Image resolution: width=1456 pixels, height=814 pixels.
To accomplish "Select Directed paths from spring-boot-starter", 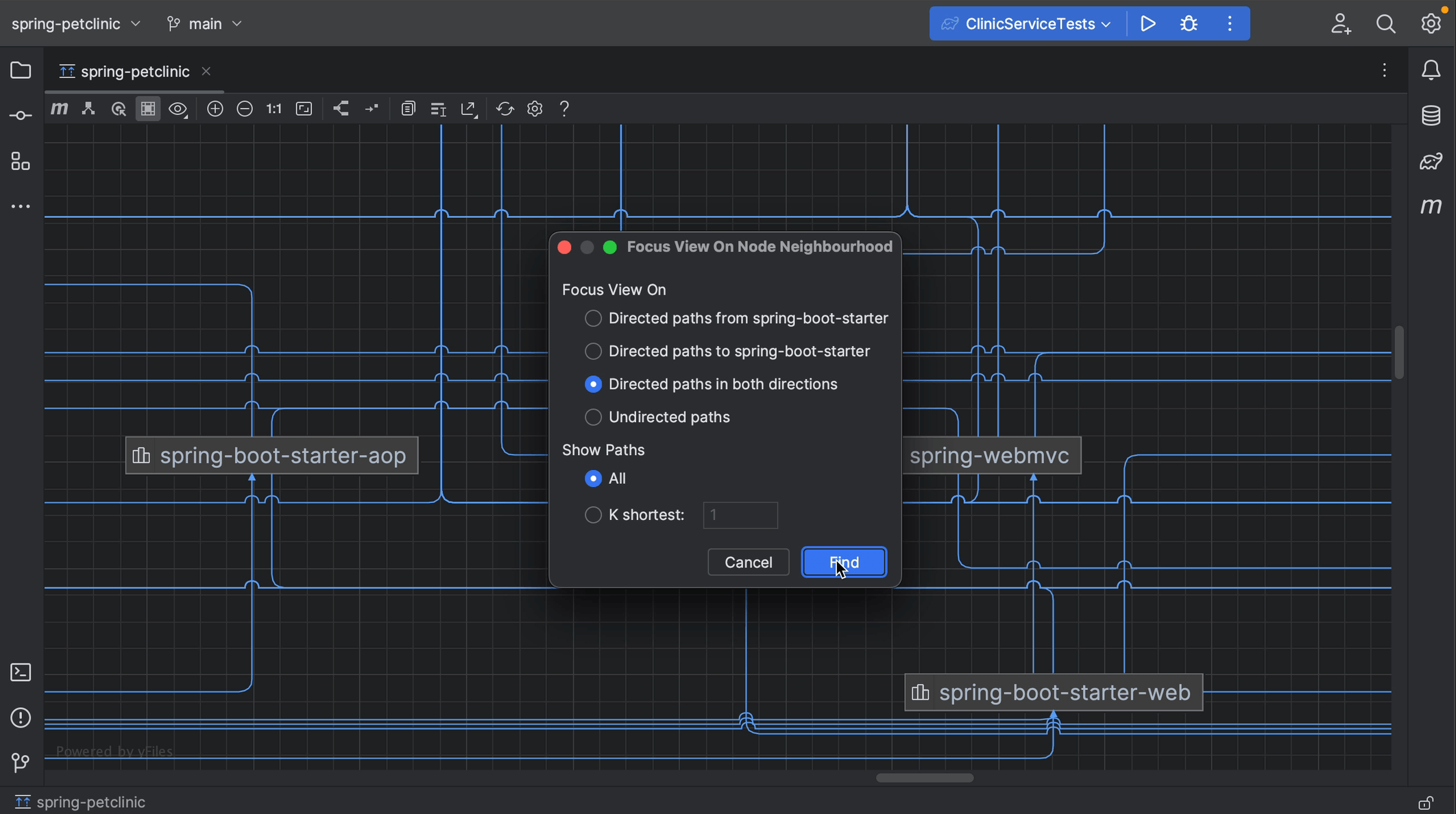I will [593, 318].
